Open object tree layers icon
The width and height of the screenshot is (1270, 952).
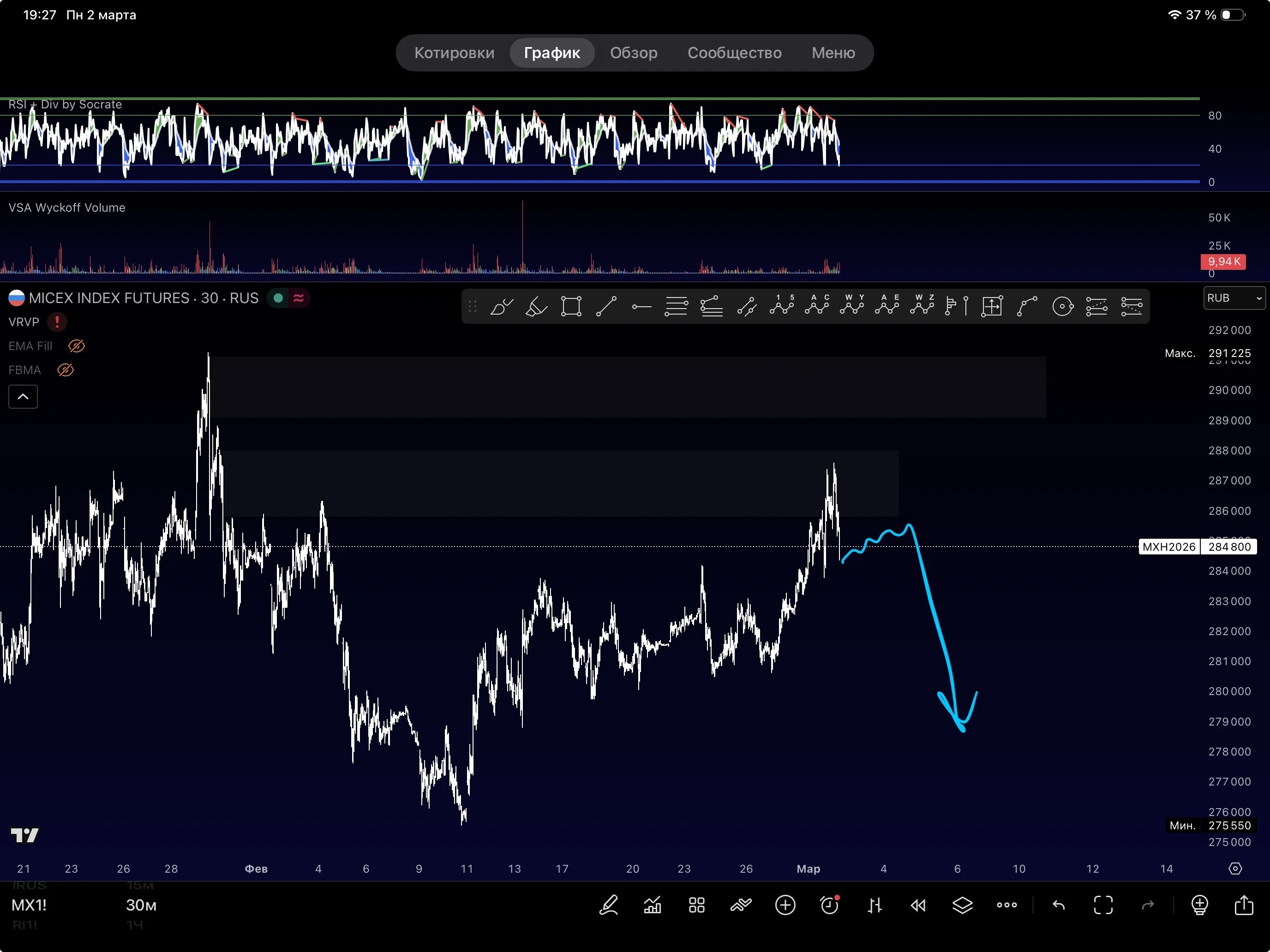[962, 905]
